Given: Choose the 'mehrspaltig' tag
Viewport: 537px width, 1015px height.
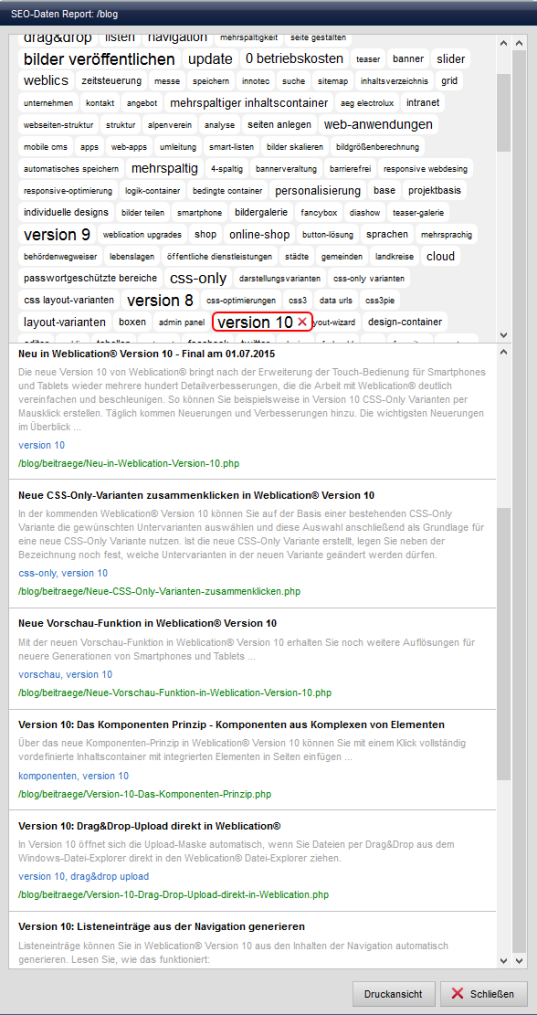Looking at the screenshot, I should click(165, 169).
